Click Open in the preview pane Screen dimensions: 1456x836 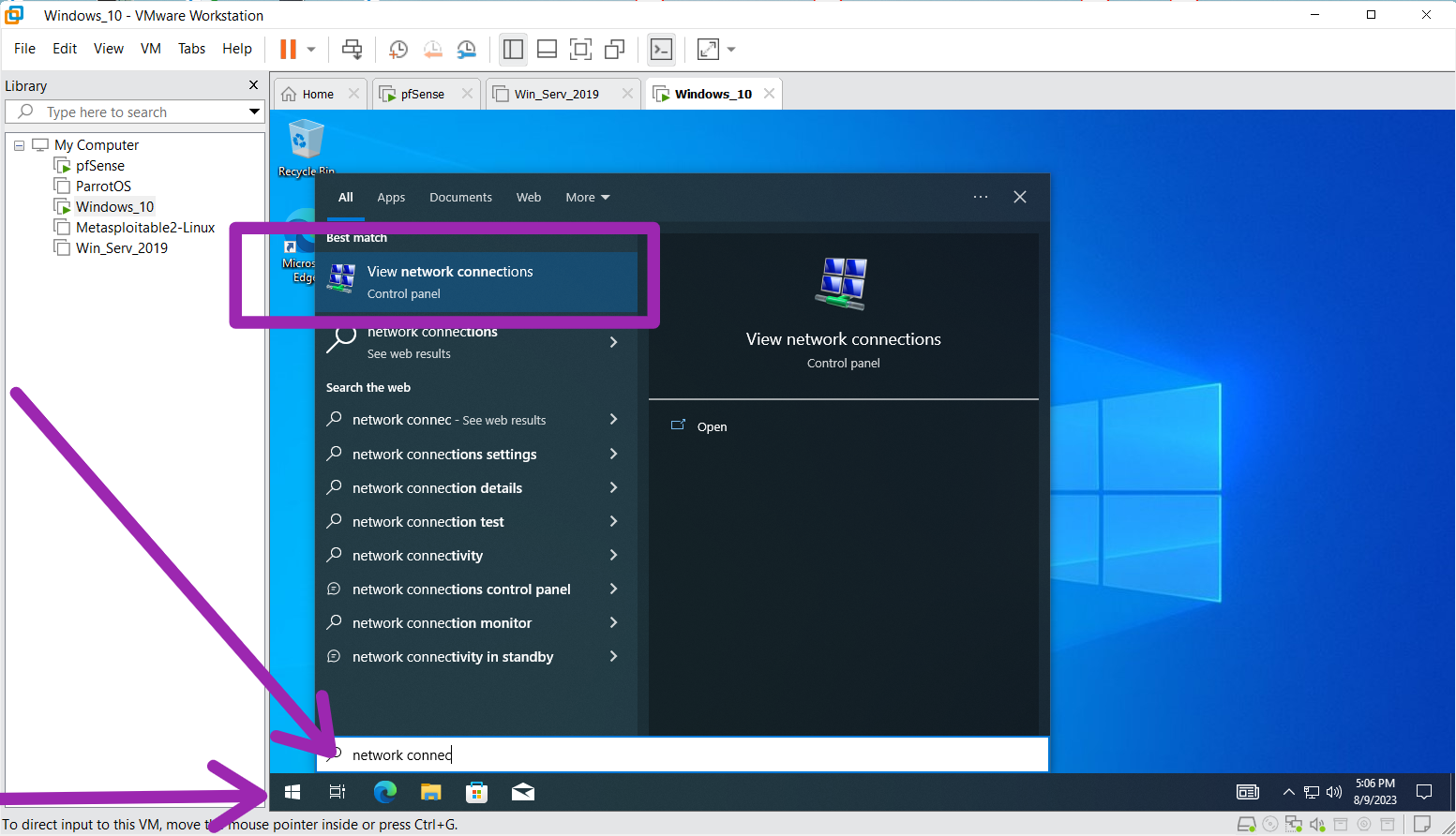point(712,426)
